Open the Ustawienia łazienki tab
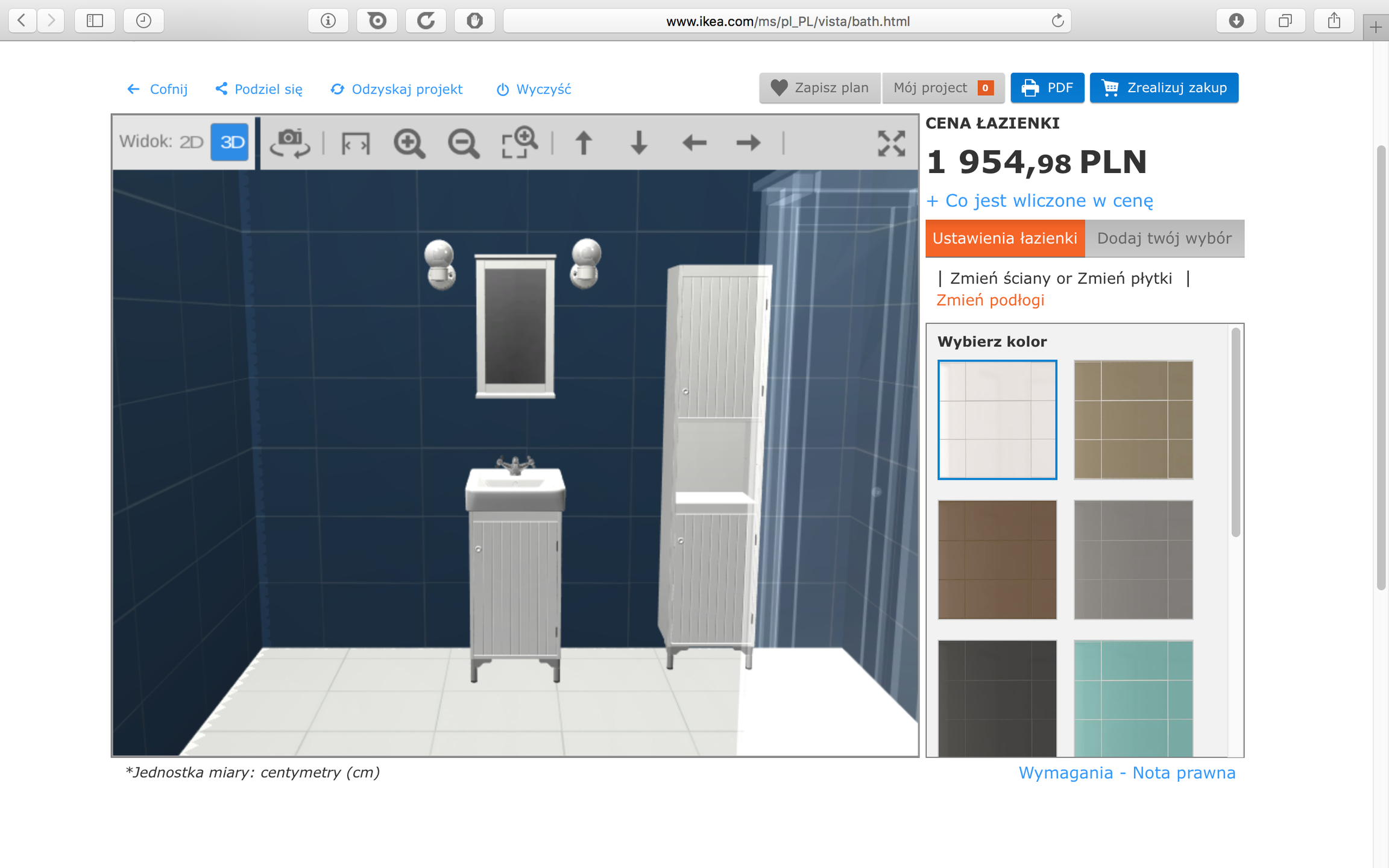This screenshot has width=1389, height=868. (x=1004, y=238)
